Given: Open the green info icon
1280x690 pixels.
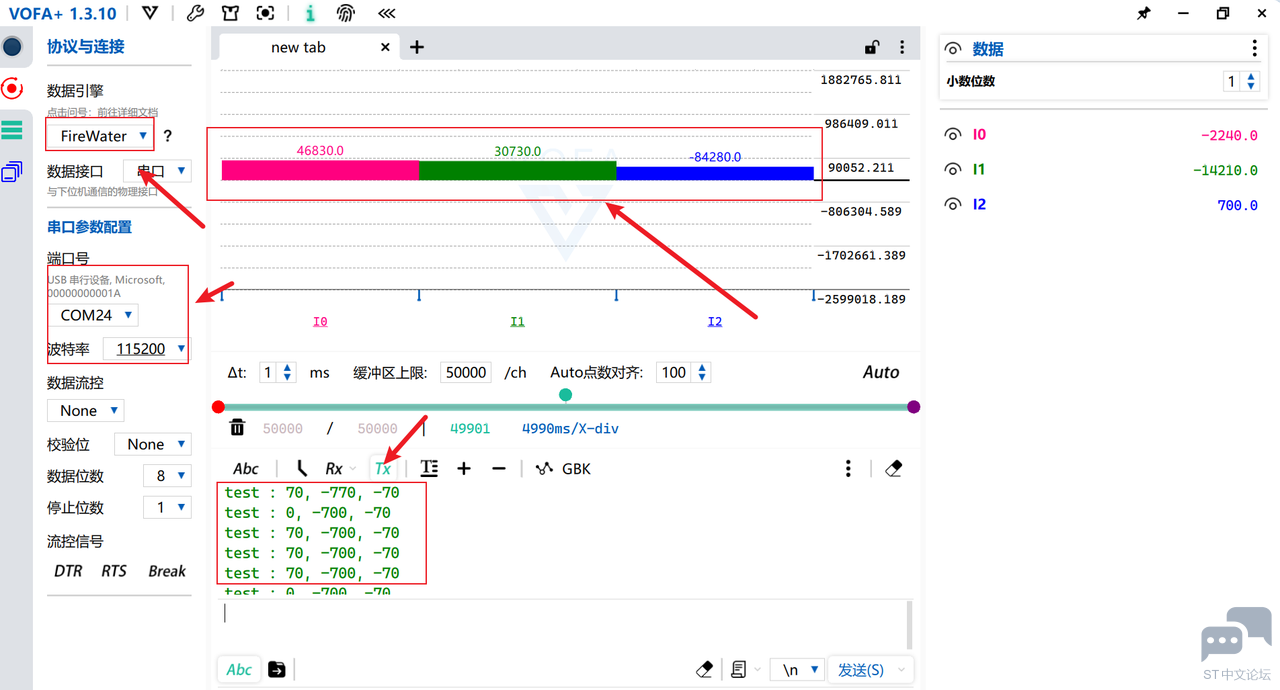Looking at the screenshot, I should click(310, 14).
